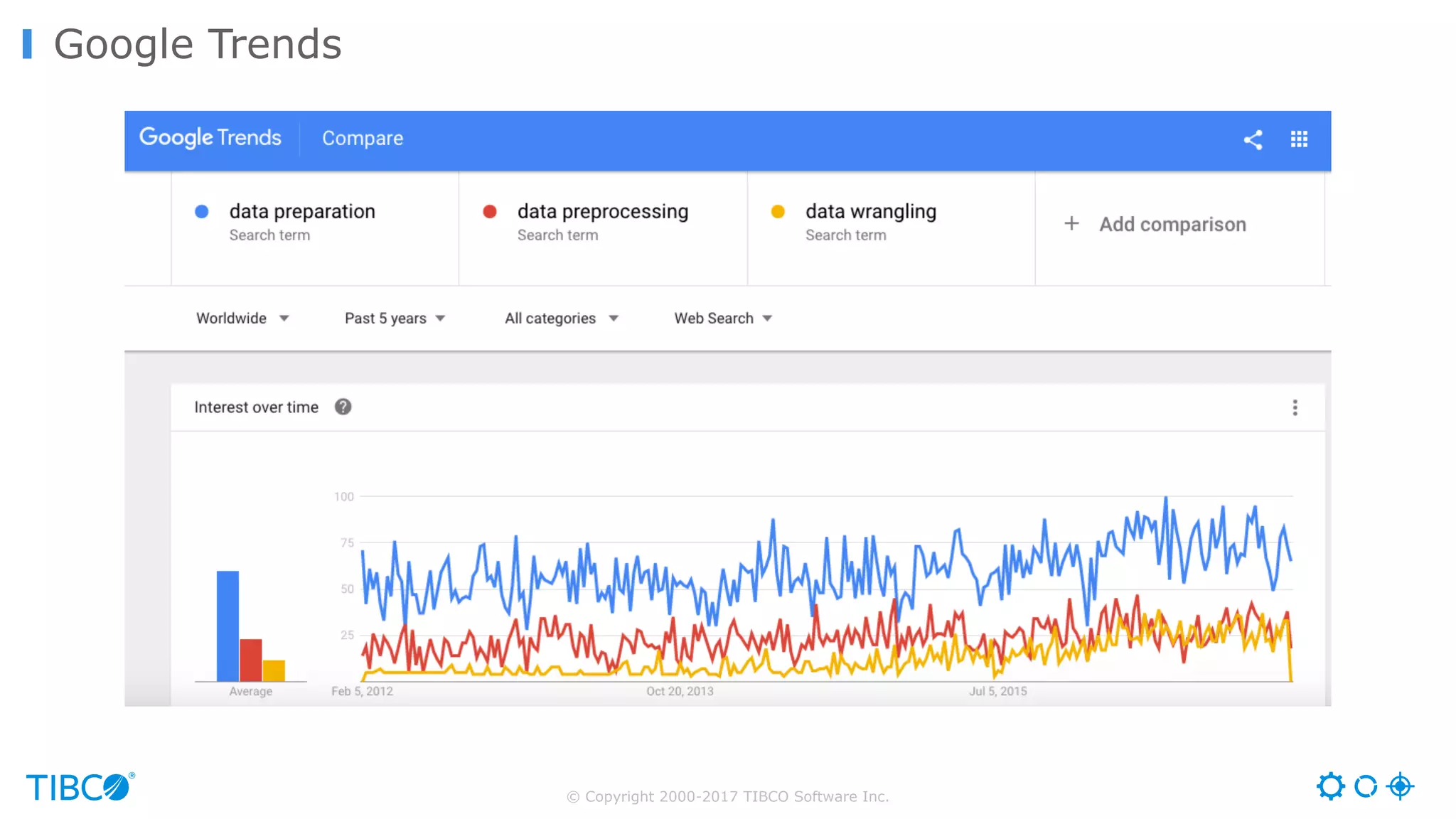Viewport: 1456px width, 819px height.
Task: Click the 100 value on y-axis
Action: [344, 497]
